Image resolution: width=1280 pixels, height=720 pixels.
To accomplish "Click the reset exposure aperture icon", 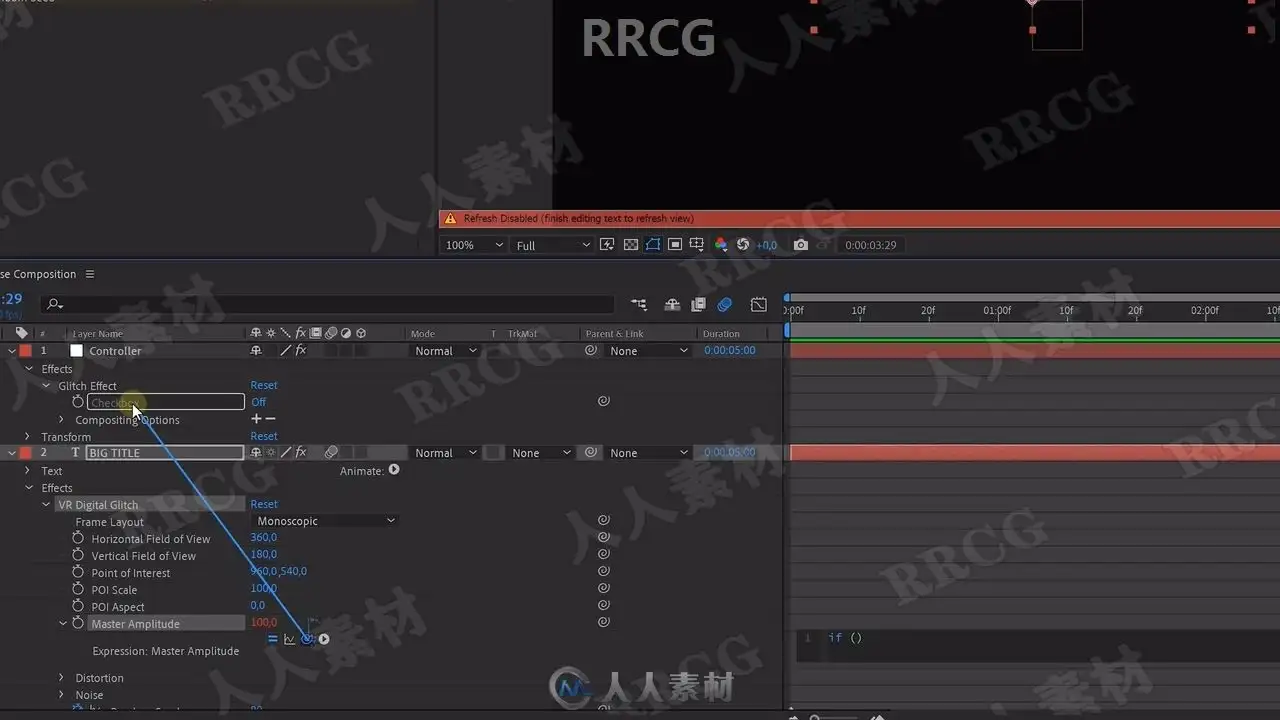I will pyautogui.click(x=743, y=245).
